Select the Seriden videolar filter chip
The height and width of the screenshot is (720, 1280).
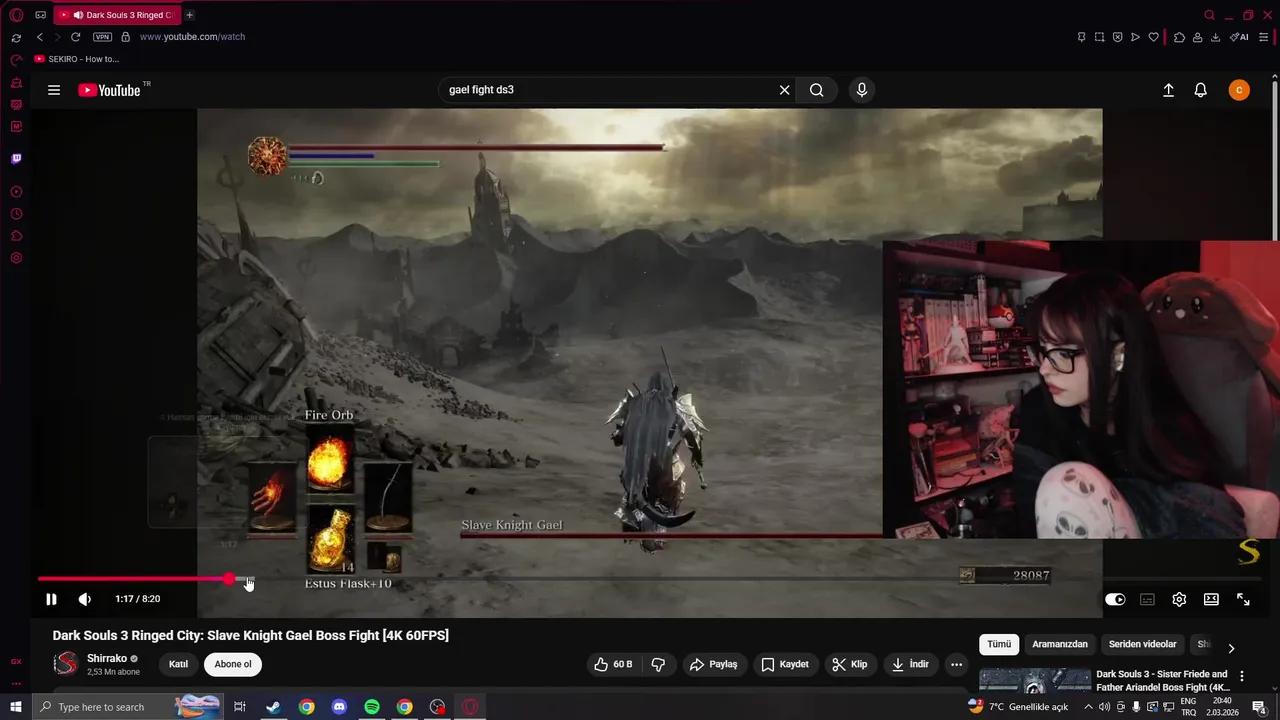(x=1142, y=644)
